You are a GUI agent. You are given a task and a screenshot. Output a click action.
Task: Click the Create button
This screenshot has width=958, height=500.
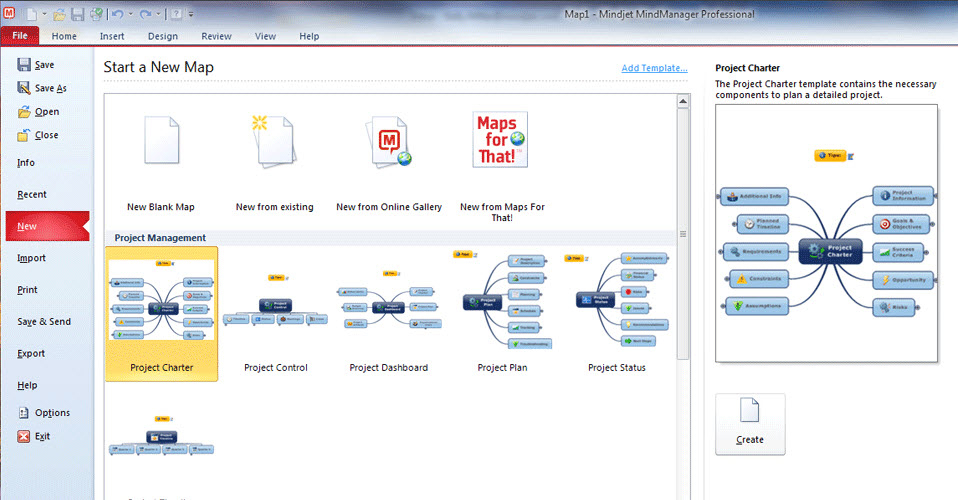tap(750, 424)
